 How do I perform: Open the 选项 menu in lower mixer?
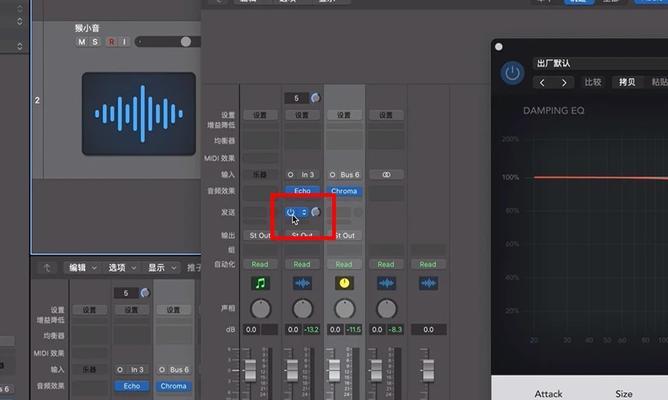click(x=122, y=267)
